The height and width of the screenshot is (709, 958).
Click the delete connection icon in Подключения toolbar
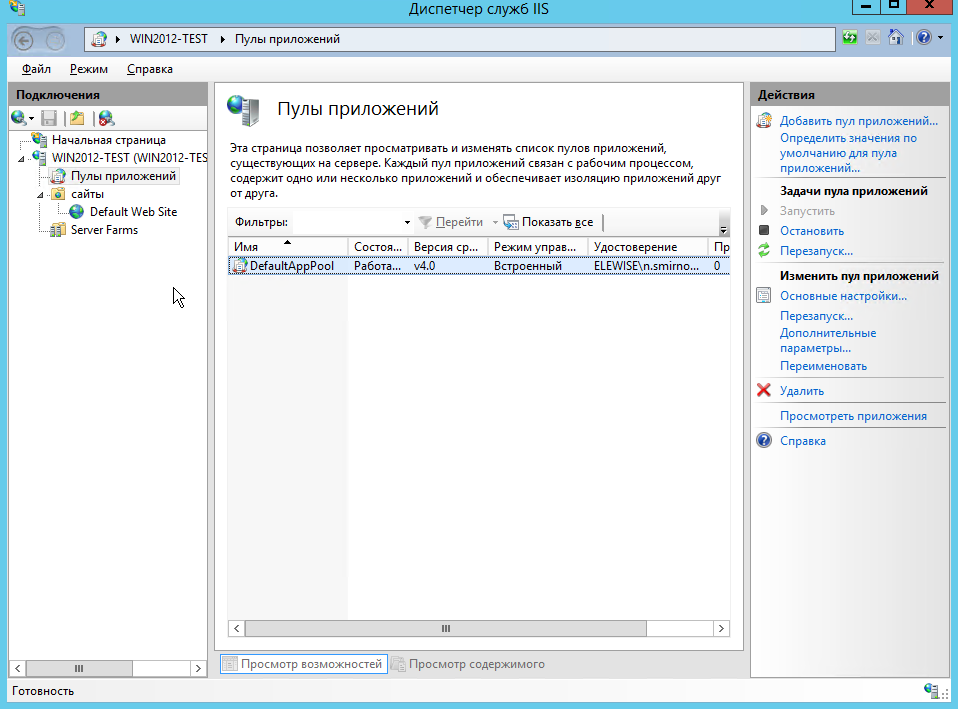[x=106, y=118]
